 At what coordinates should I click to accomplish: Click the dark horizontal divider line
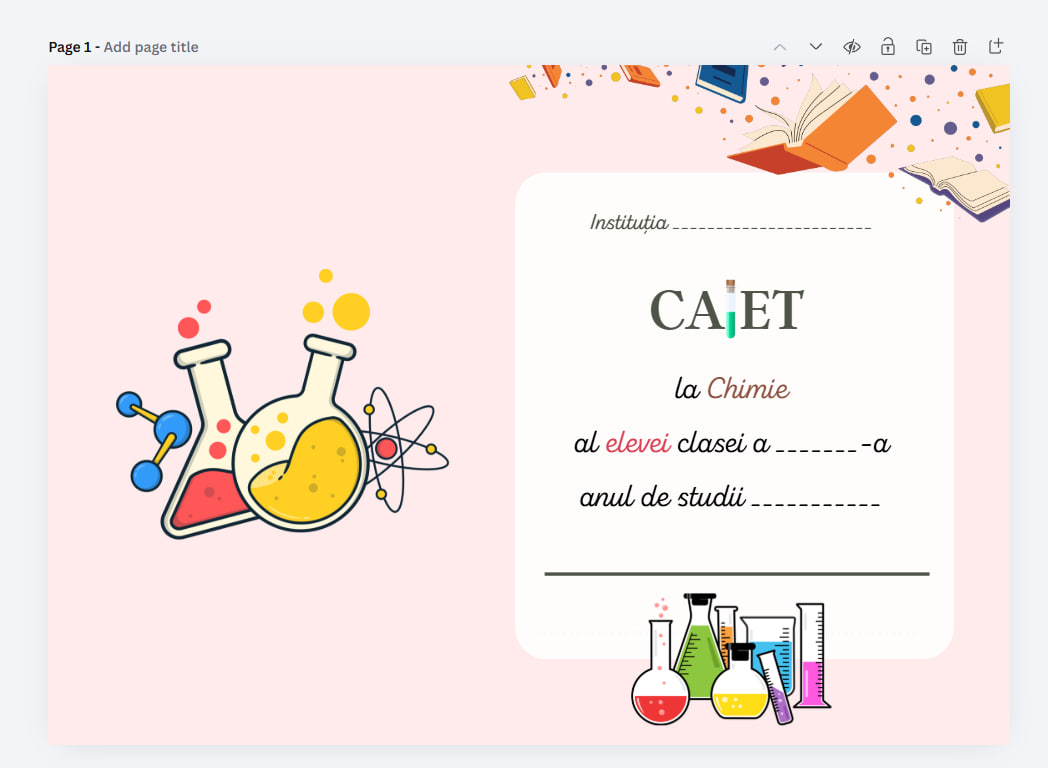(x=736, y=574)
